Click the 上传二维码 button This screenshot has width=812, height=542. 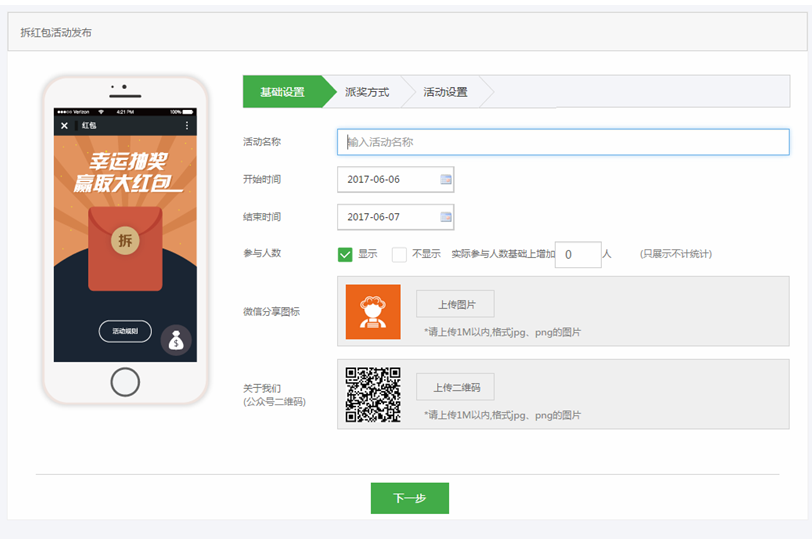click(455, 387)
